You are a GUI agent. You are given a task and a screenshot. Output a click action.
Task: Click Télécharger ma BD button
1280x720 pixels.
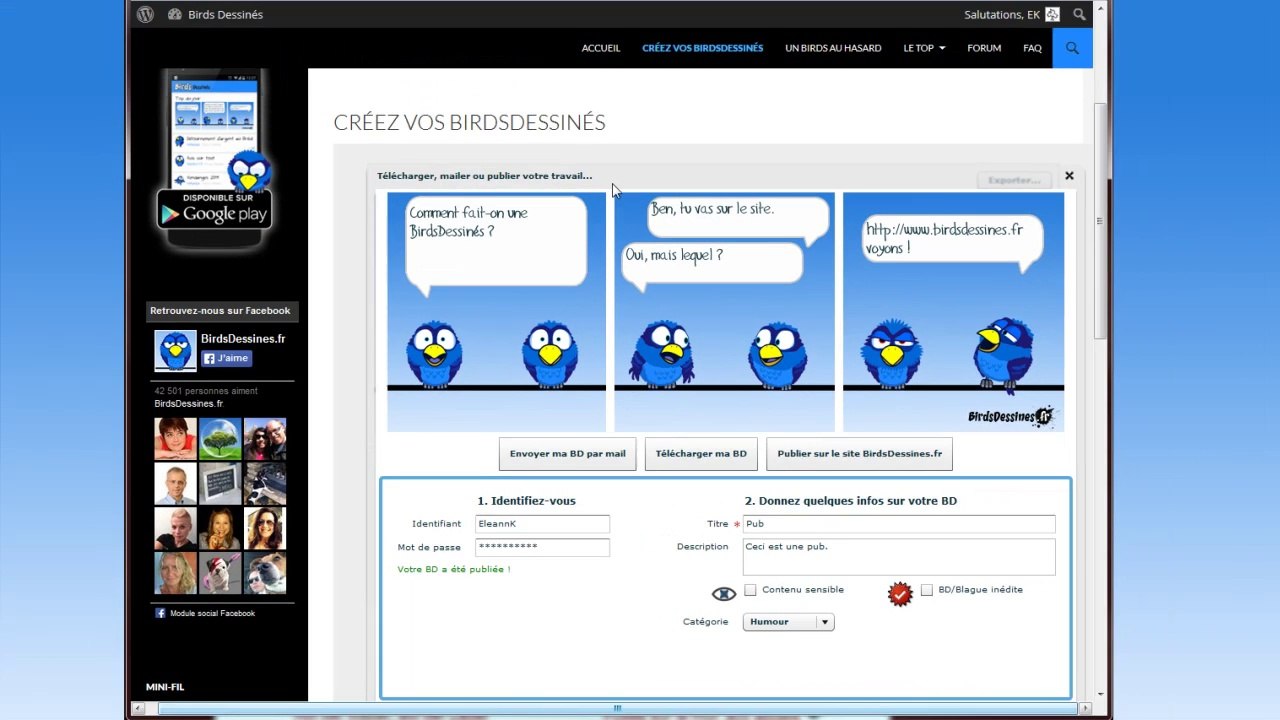[701, 454]
